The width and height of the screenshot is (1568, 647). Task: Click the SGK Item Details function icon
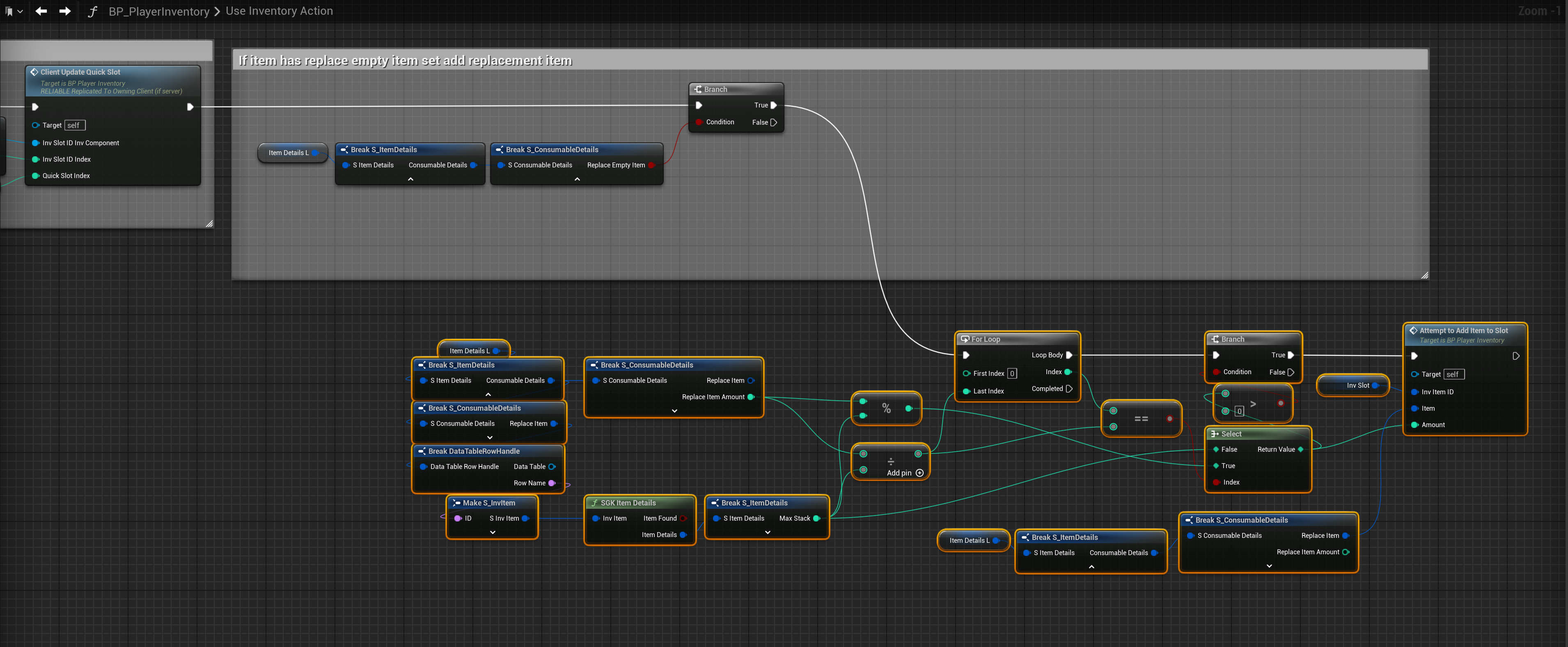click(594, 503)
